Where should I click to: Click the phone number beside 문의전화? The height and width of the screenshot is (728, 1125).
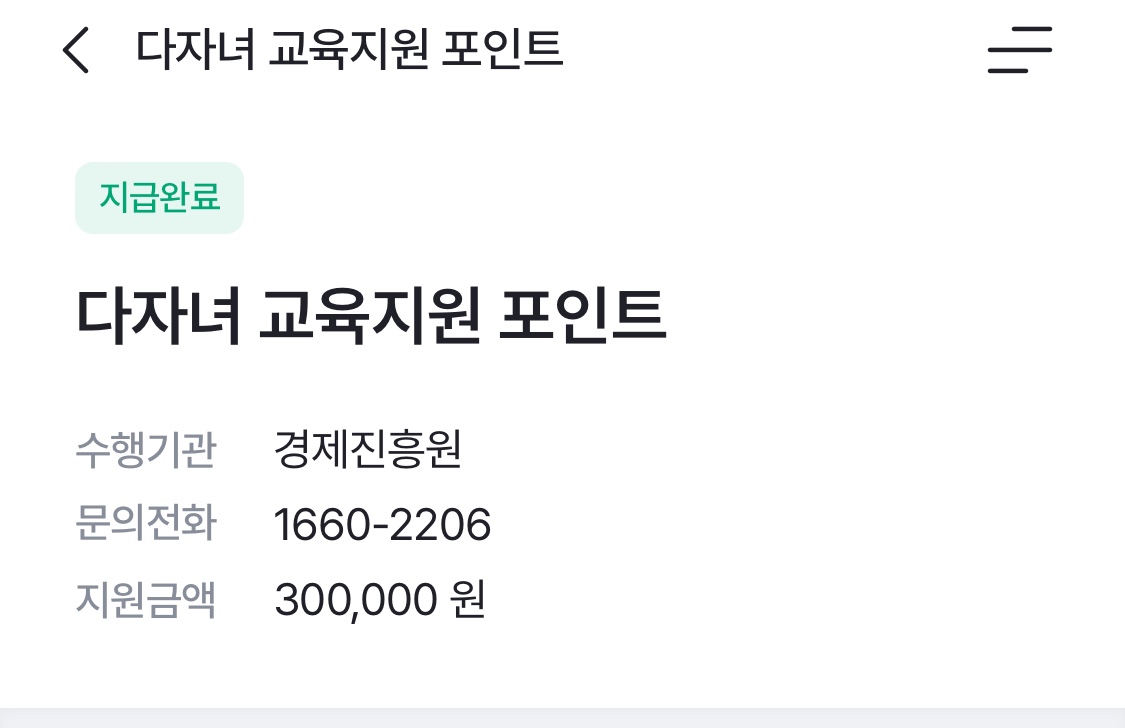[x=382, y=523]
